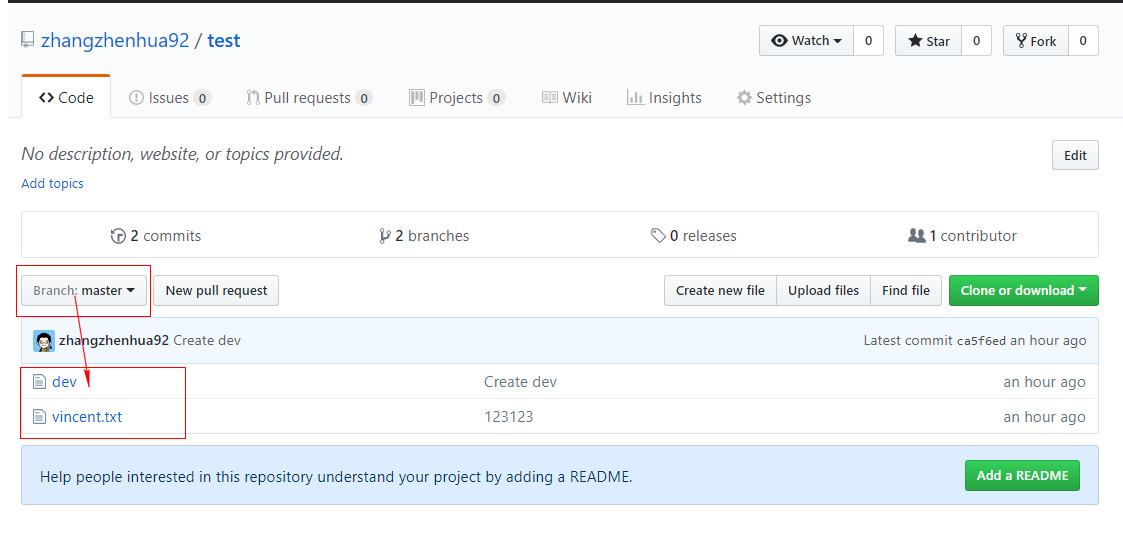Open the vincent.txt file
Image resolution: width=1123 pixels, height=537 pixels.
point(87,417)
